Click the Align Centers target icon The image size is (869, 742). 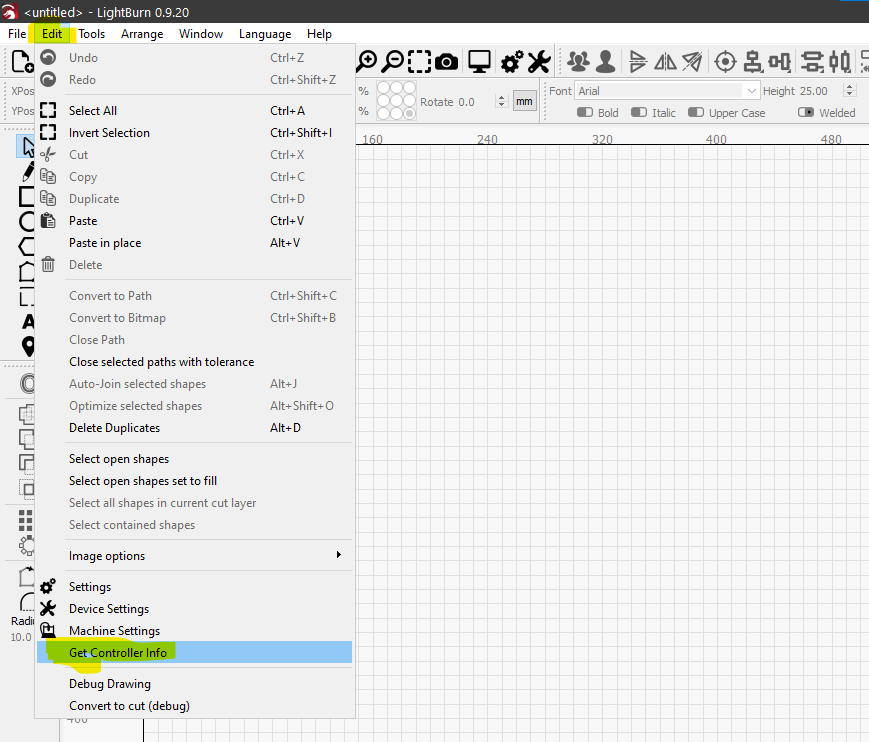pos(725,62)
